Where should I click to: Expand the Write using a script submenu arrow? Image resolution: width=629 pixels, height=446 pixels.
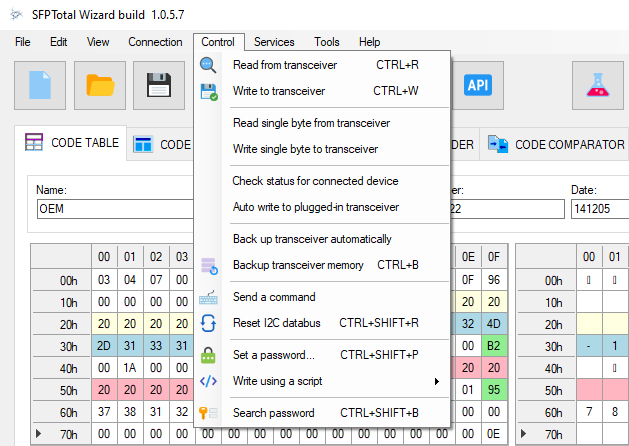click(437, 381)
